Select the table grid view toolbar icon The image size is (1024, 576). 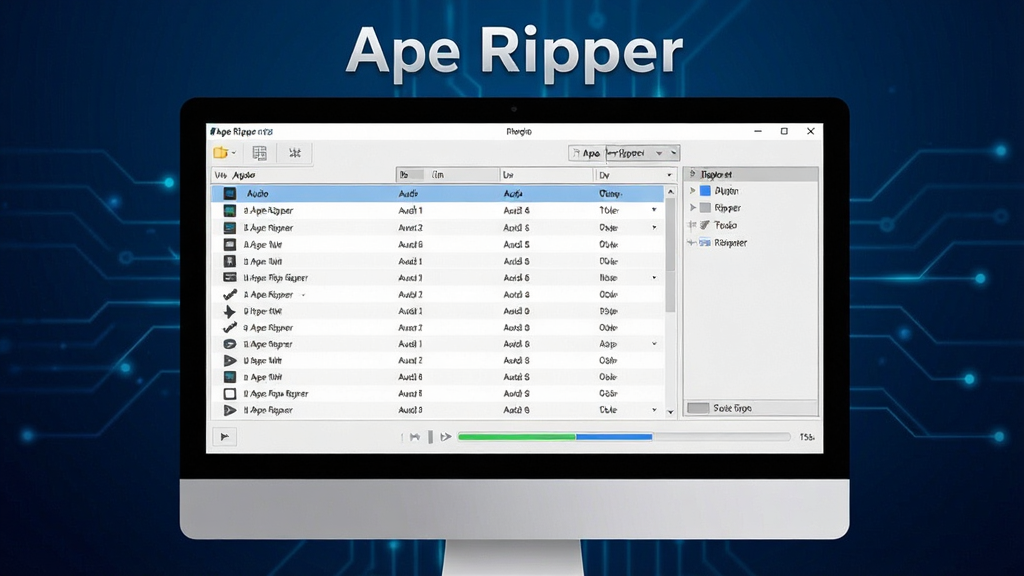point(259,153)
